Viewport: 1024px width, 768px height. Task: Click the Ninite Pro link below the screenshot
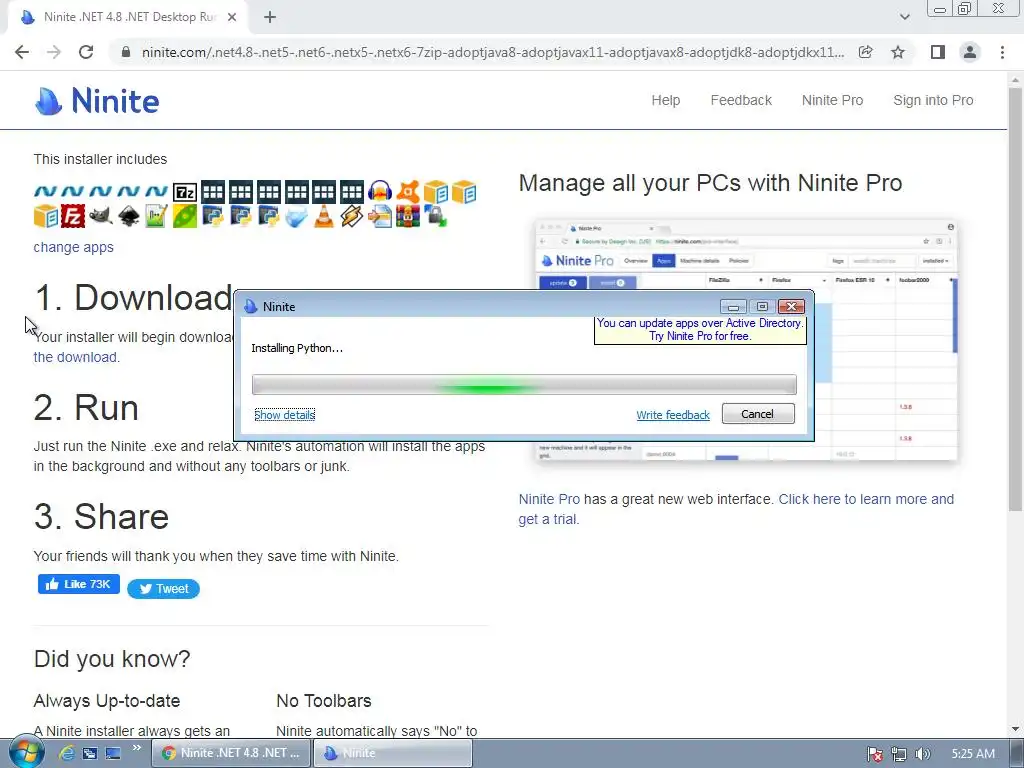point(549,499)
